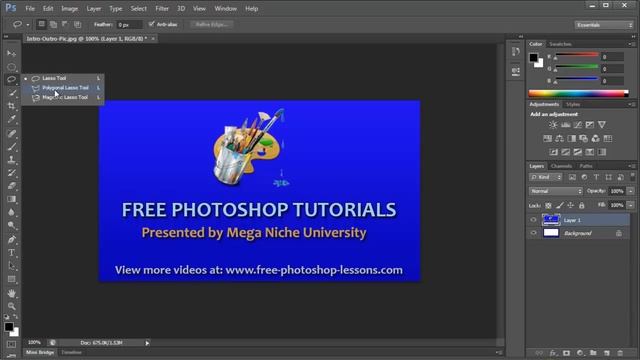Open the Layers panel options menu
The height and width of the screenshot is (360, 640).
click(631, 166)
